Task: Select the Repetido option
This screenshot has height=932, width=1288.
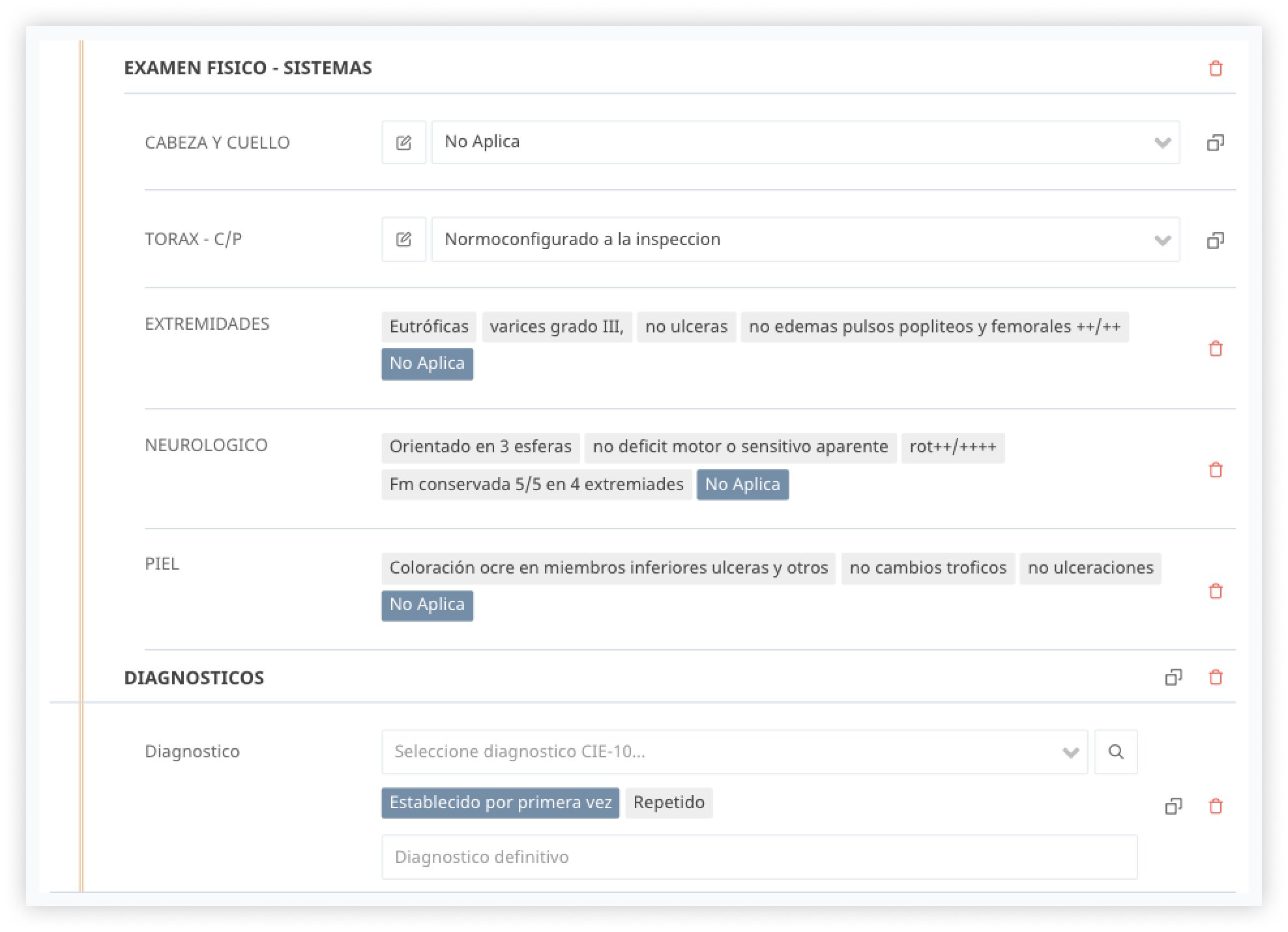Action: pyautogui.click(x=669, y=802)
